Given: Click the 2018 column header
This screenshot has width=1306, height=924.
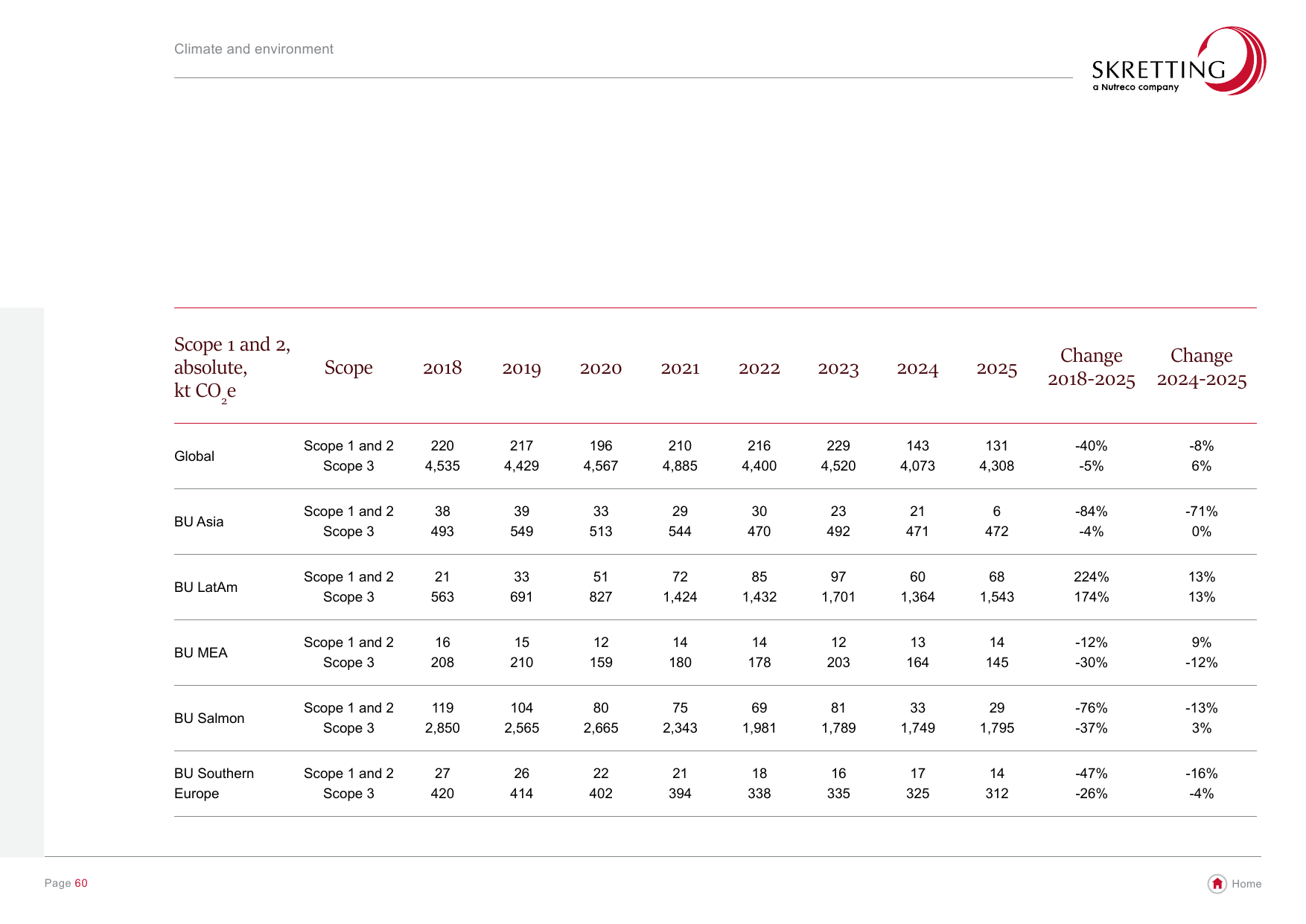Looking at the screenshot, I should tap(442, 368).
